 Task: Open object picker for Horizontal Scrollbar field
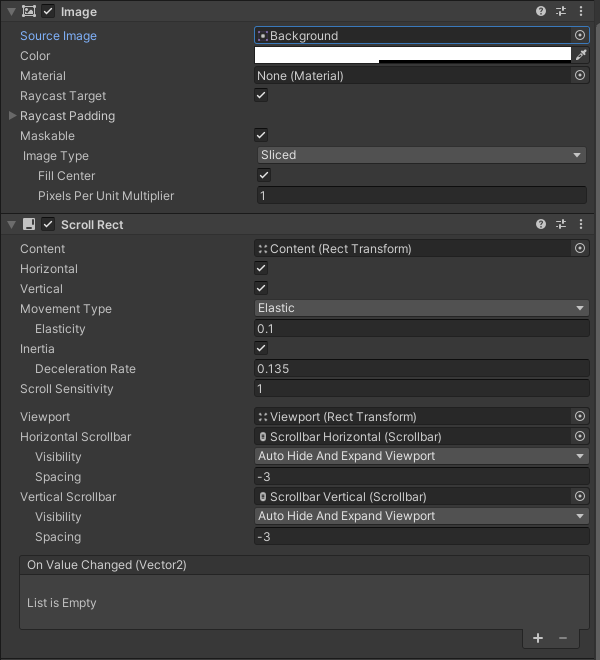click(x=580, y=436)
